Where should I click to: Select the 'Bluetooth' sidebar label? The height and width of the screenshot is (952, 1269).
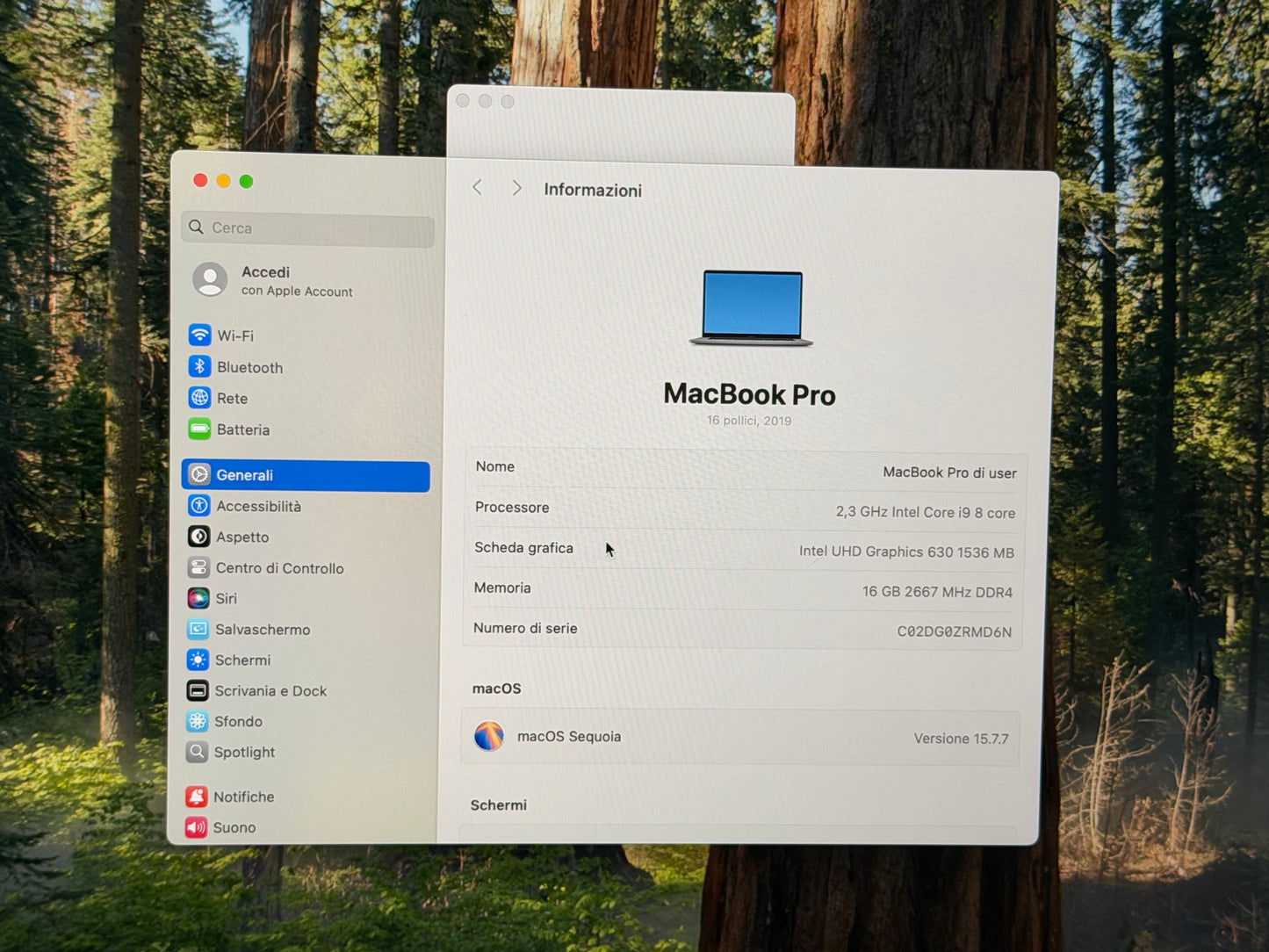[249, 367]
